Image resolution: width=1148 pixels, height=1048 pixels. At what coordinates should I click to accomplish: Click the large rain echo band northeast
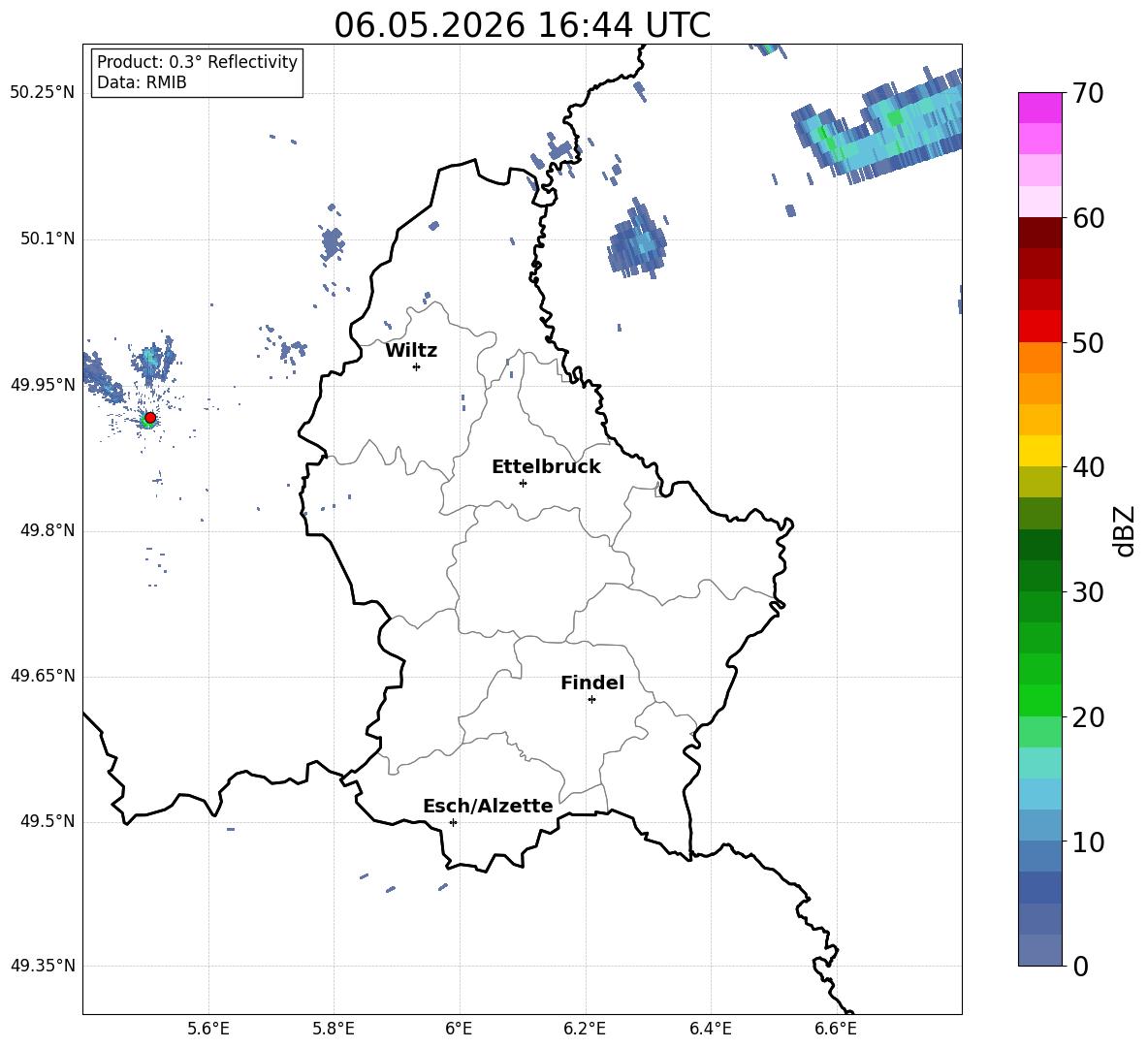pos(878,128)
